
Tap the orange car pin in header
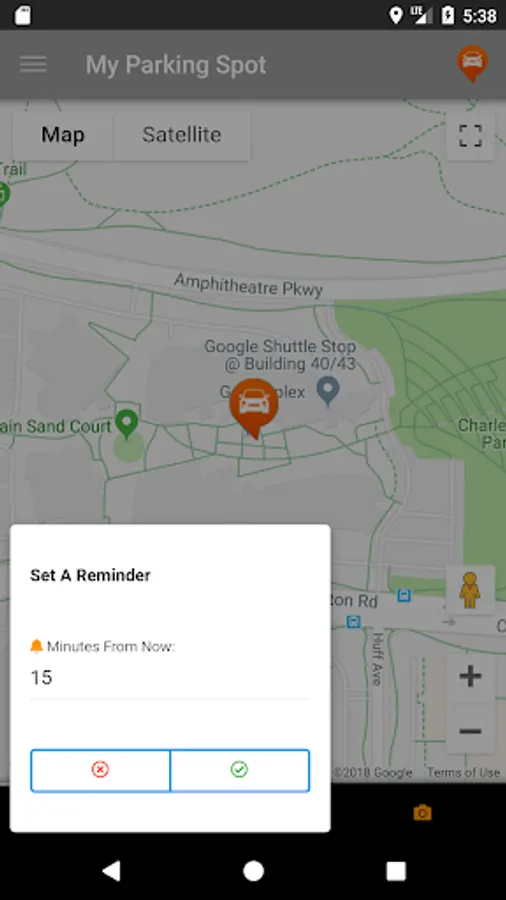click(x=472, y=63)
